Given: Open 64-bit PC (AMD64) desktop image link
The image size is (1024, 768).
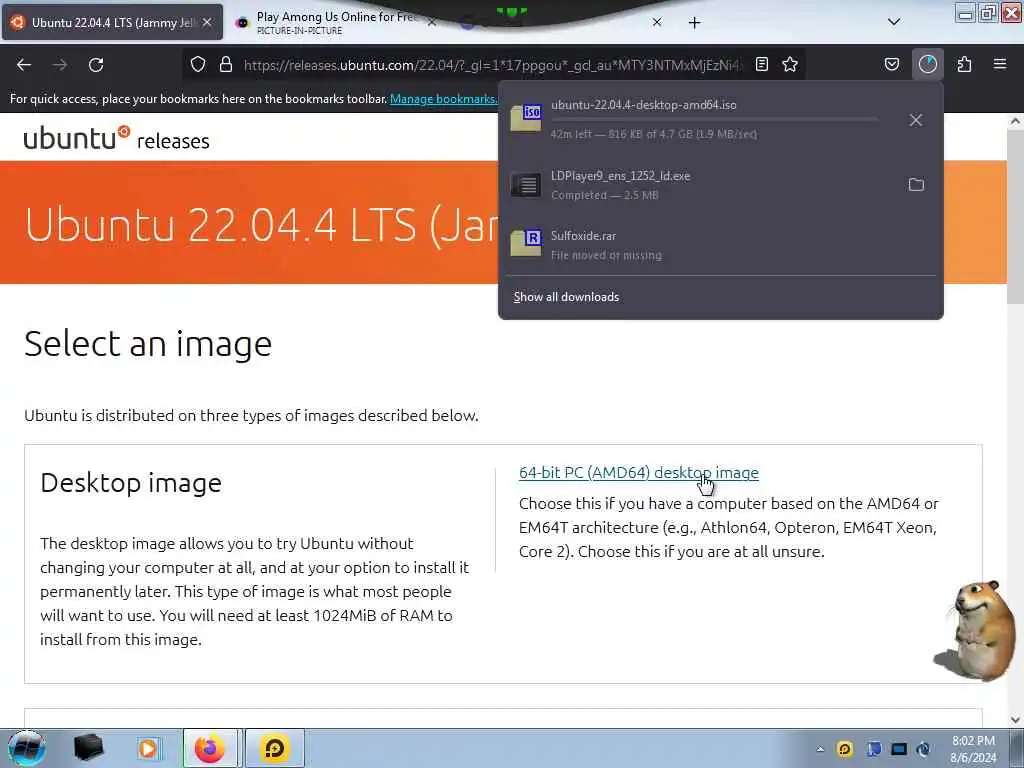Looking at the screenshot, I should pyautogui.click(x=639, y=472).
